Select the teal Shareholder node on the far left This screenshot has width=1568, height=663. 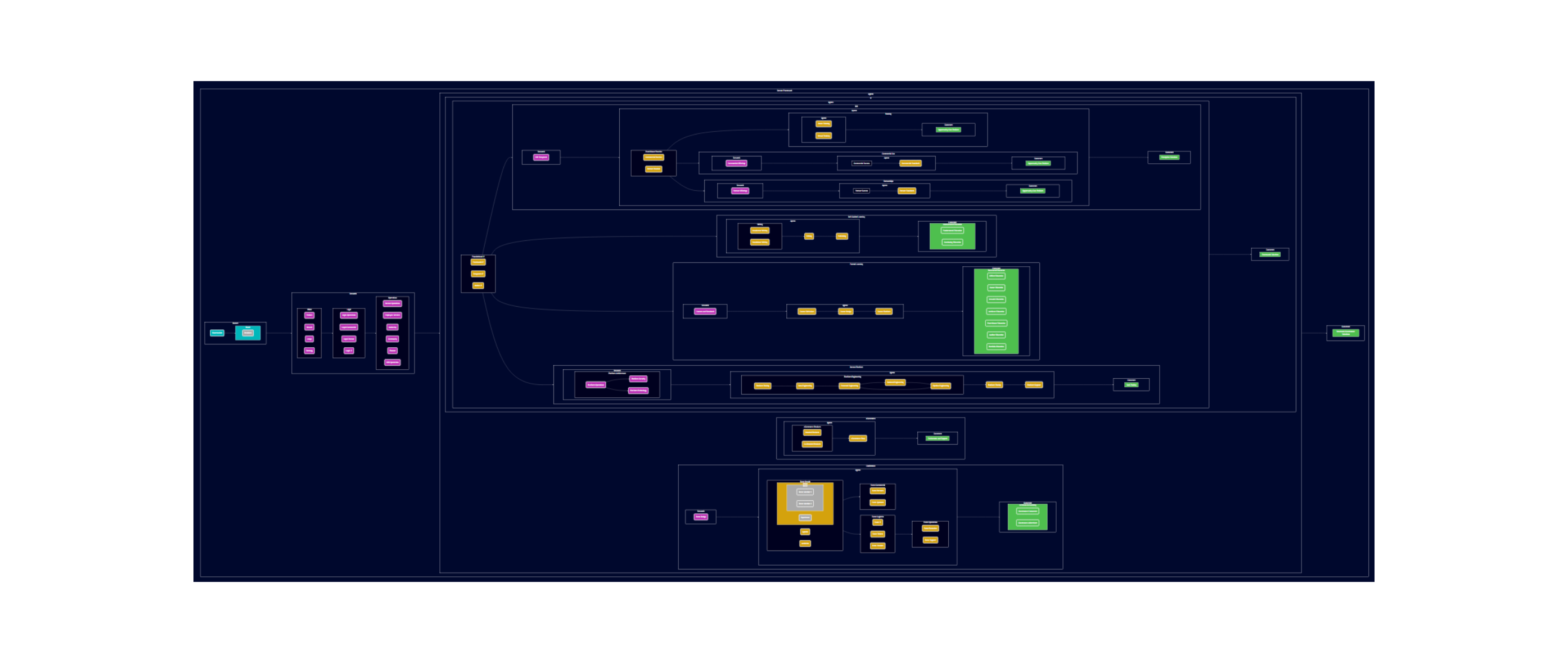tap(218, 333)
